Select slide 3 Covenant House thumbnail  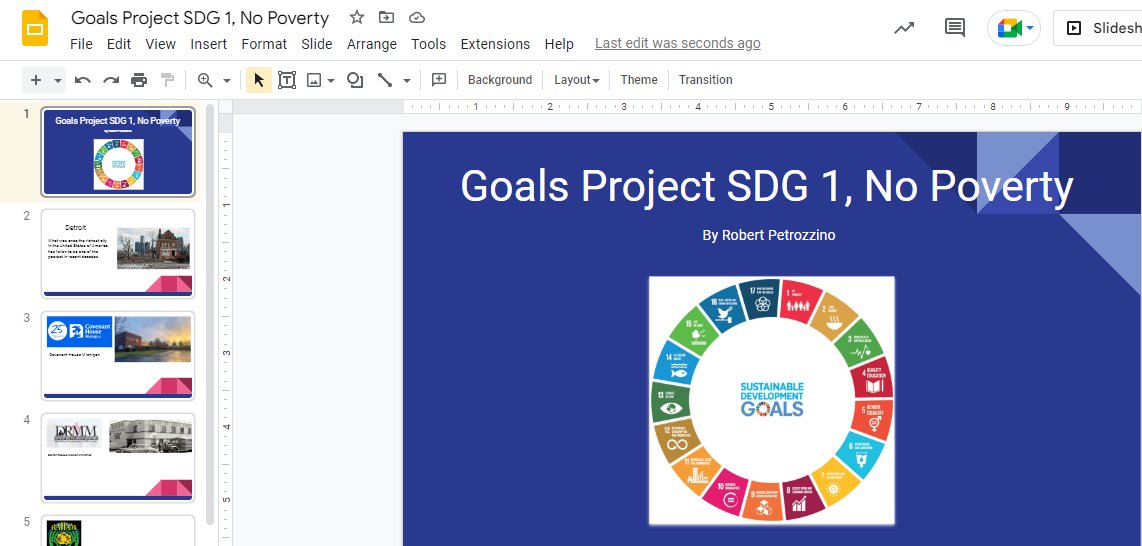click(118, 356)
